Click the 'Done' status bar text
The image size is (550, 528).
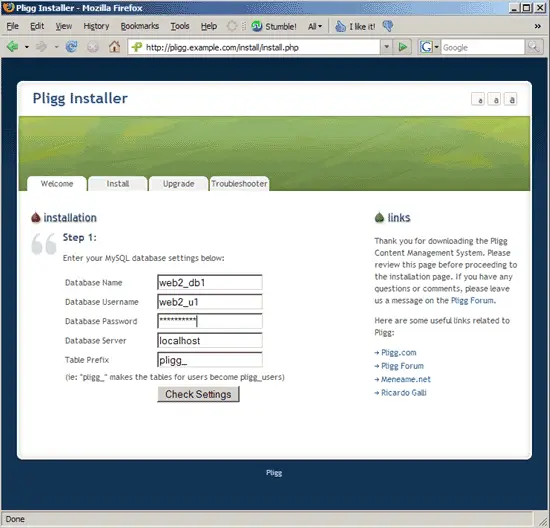15,519
